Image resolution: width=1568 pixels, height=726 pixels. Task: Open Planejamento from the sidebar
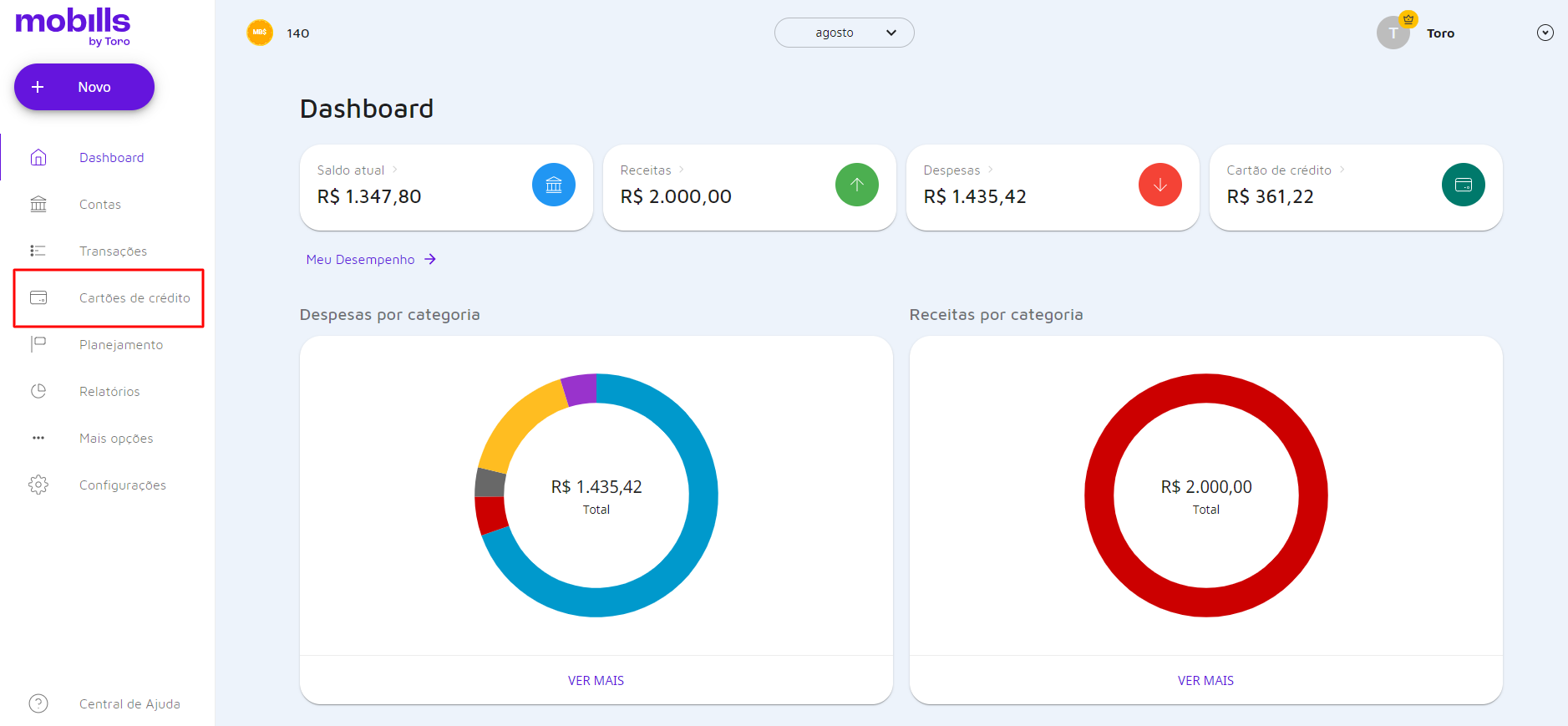coord(121,345)
